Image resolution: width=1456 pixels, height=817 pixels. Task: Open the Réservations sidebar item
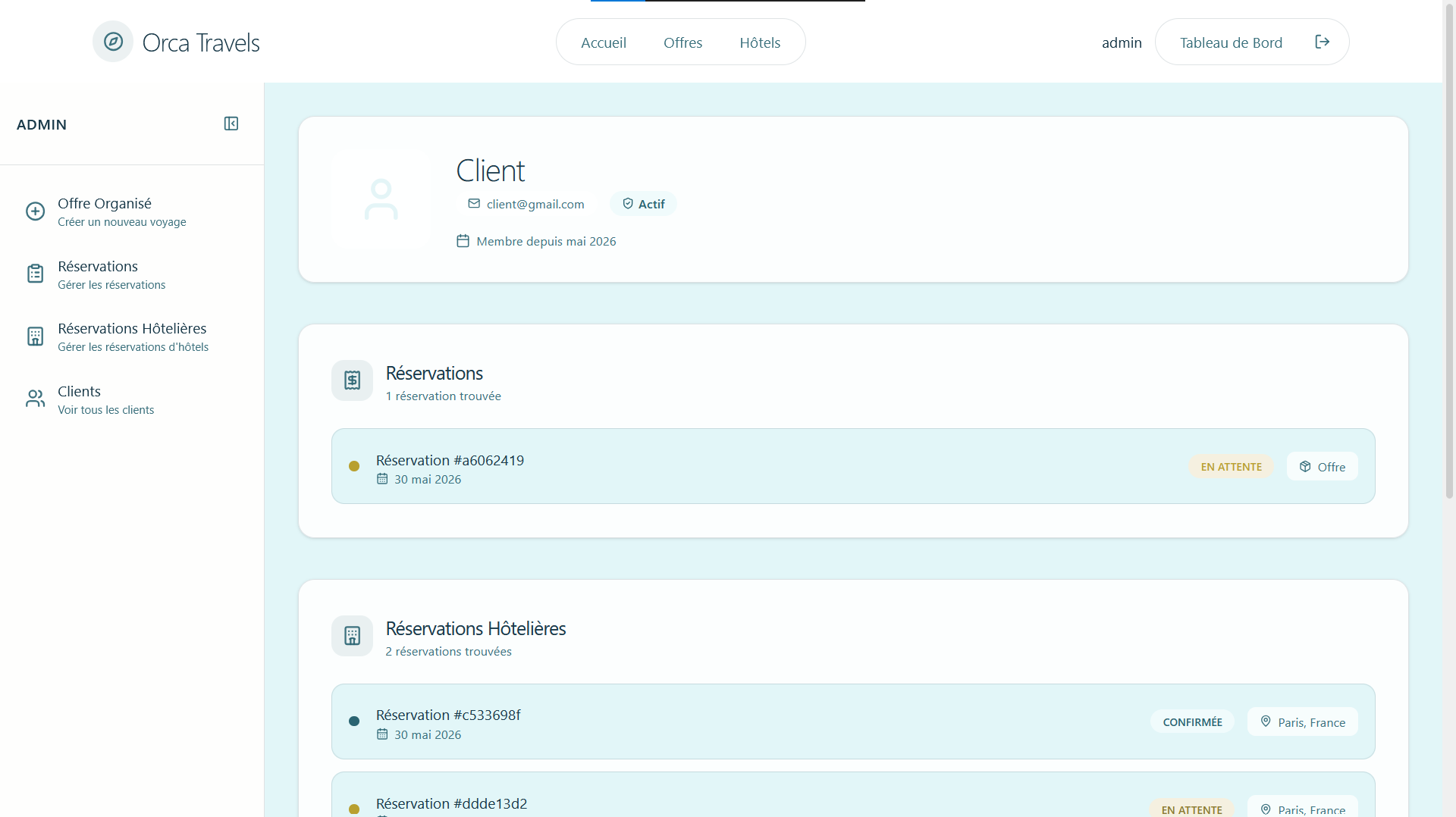point(132,274)
